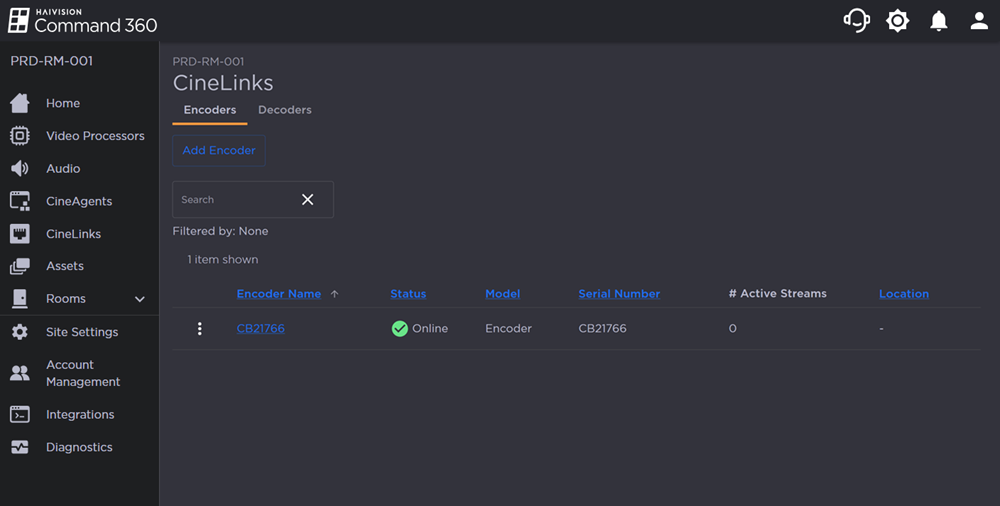Switch to the Decoders tab
The image size is (1000, 506).
285,110
